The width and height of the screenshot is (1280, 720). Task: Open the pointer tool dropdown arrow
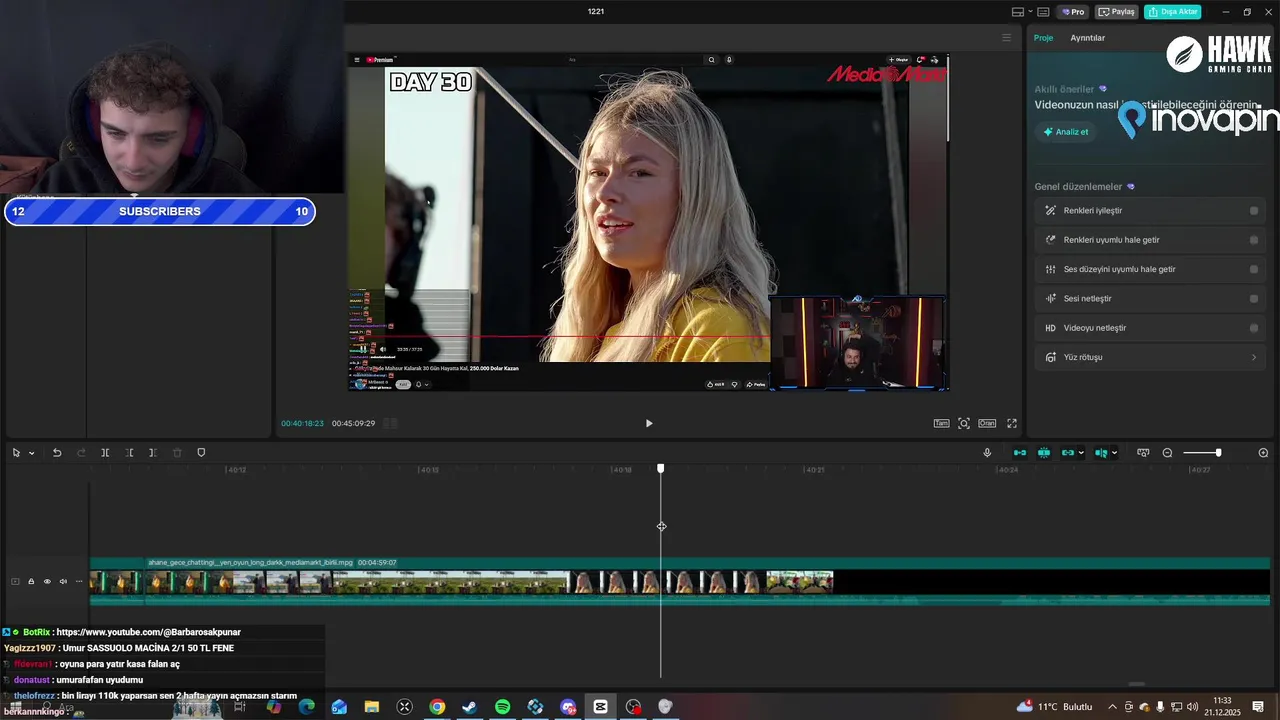[x=31, y=453]
